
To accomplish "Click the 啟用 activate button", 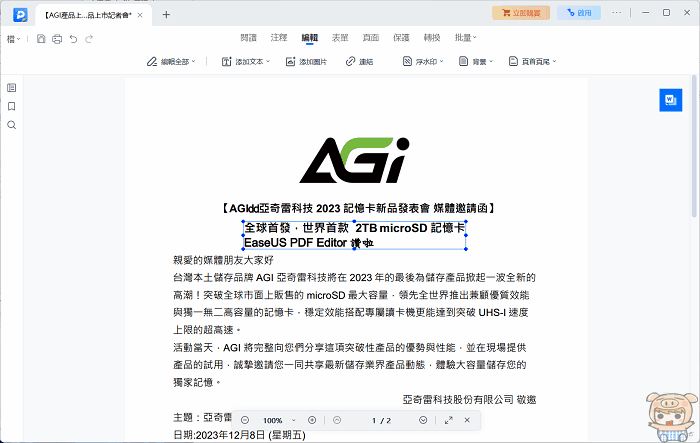I will pos(579,13).
